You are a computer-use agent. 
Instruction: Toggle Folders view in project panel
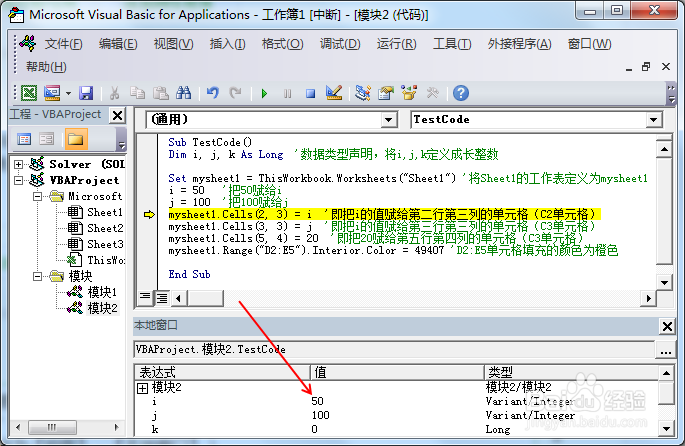coord(76,139)
